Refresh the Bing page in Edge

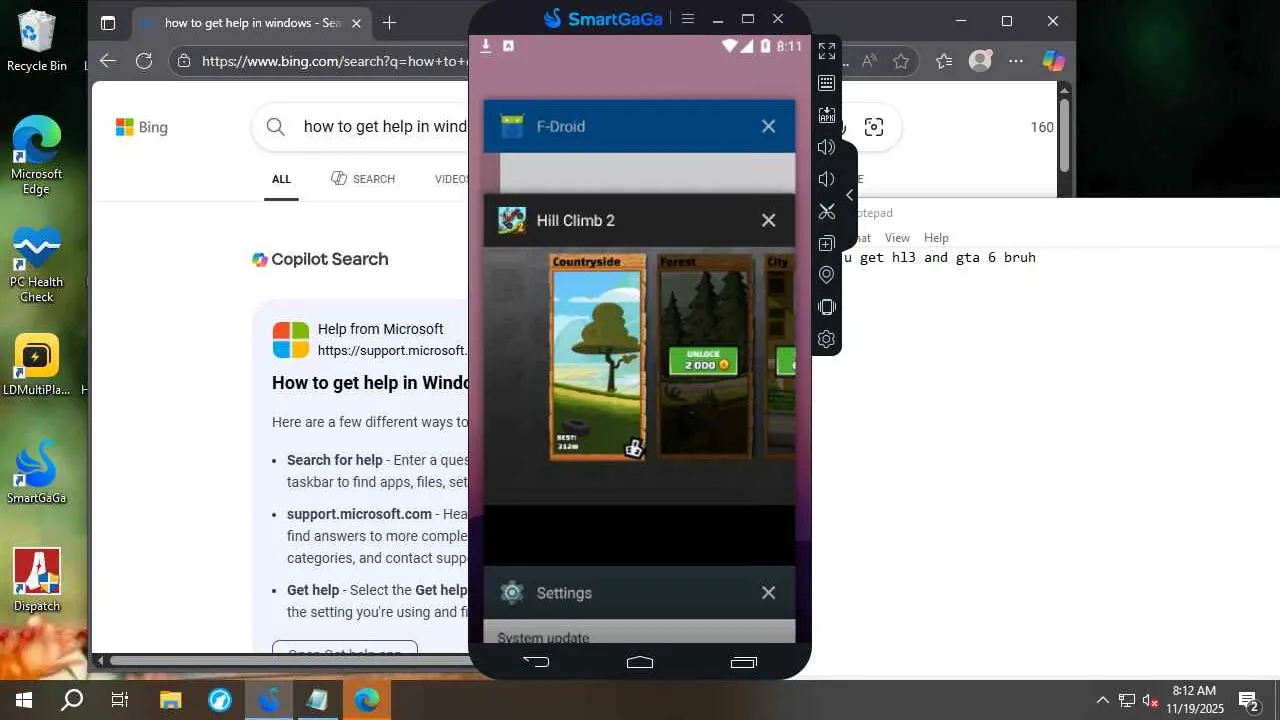pyautogui.click(x=144, y=61)
